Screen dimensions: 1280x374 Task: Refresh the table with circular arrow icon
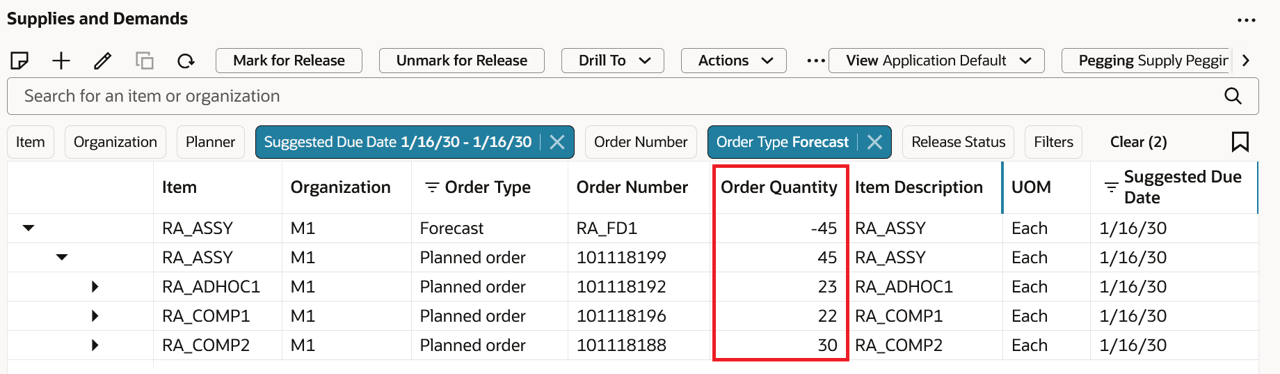pyautogui.click(x=185, y=61)
